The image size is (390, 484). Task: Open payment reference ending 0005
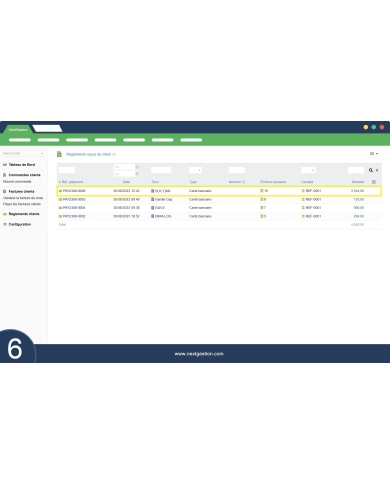point(74,199)
